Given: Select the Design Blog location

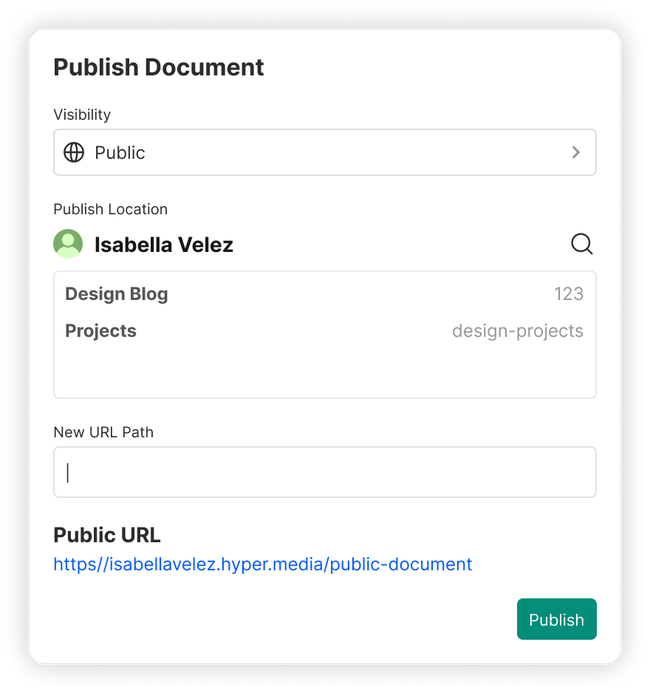Looking at the screenshot, I should tap(117, 294).
